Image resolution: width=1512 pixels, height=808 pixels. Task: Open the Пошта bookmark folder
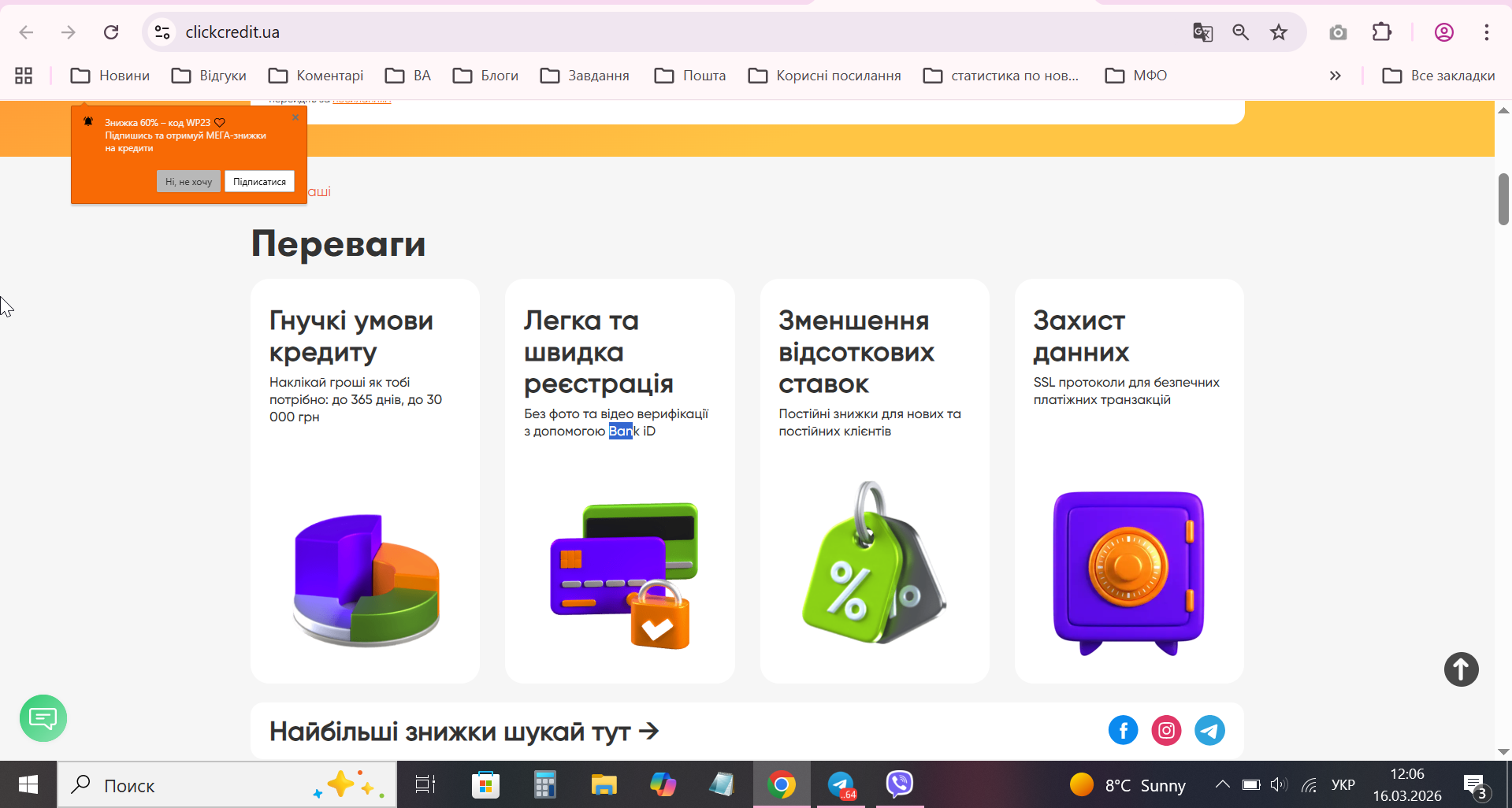coord(690,76)
